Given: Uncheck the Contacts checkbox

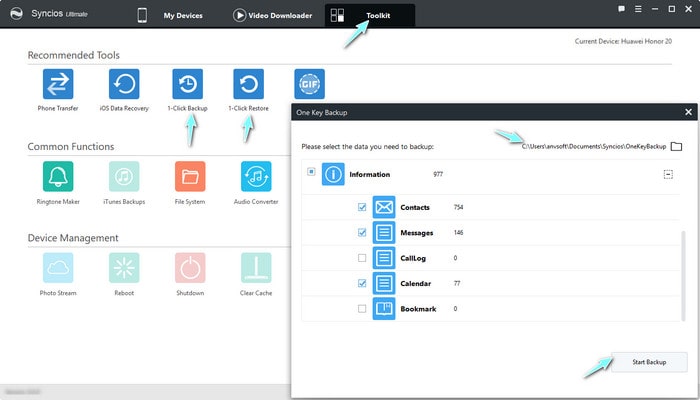Looking at the screenshot, I should point(362,207).
